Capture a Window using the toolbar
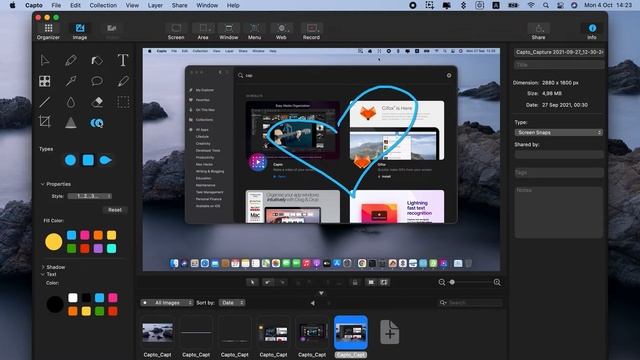The height and width of the screenshot is (360, 640). [x=229, y=31]
